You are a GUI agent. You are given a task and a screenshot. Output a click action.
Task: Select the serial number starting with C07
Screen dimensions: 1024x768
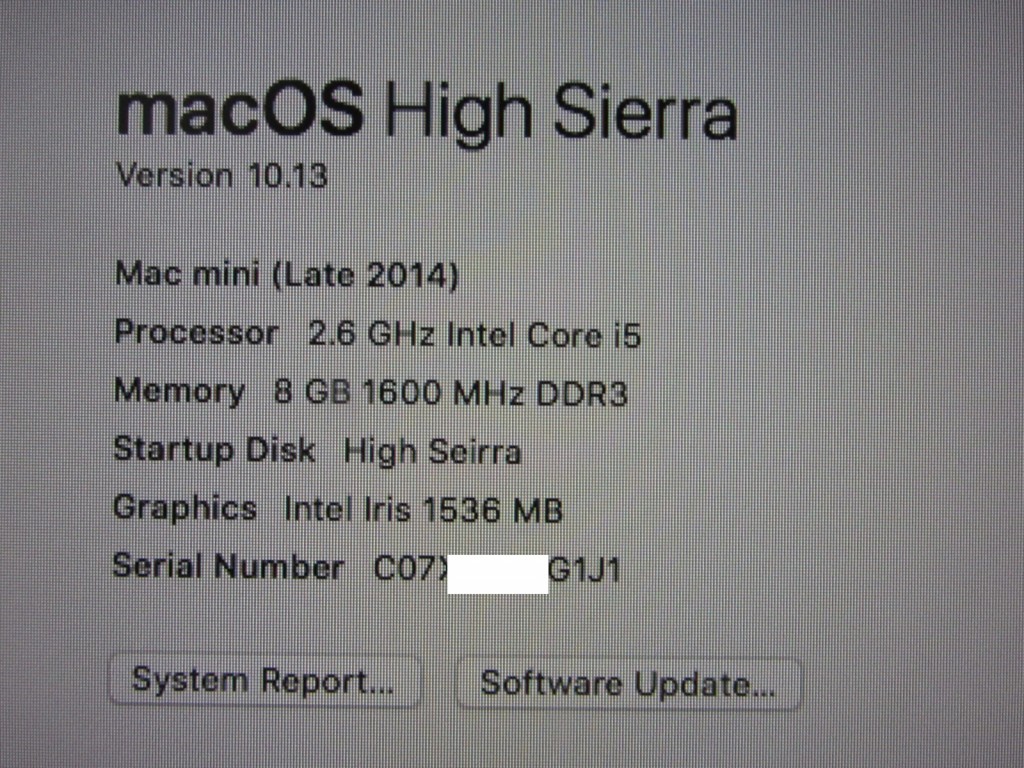[x=496, y=569]
